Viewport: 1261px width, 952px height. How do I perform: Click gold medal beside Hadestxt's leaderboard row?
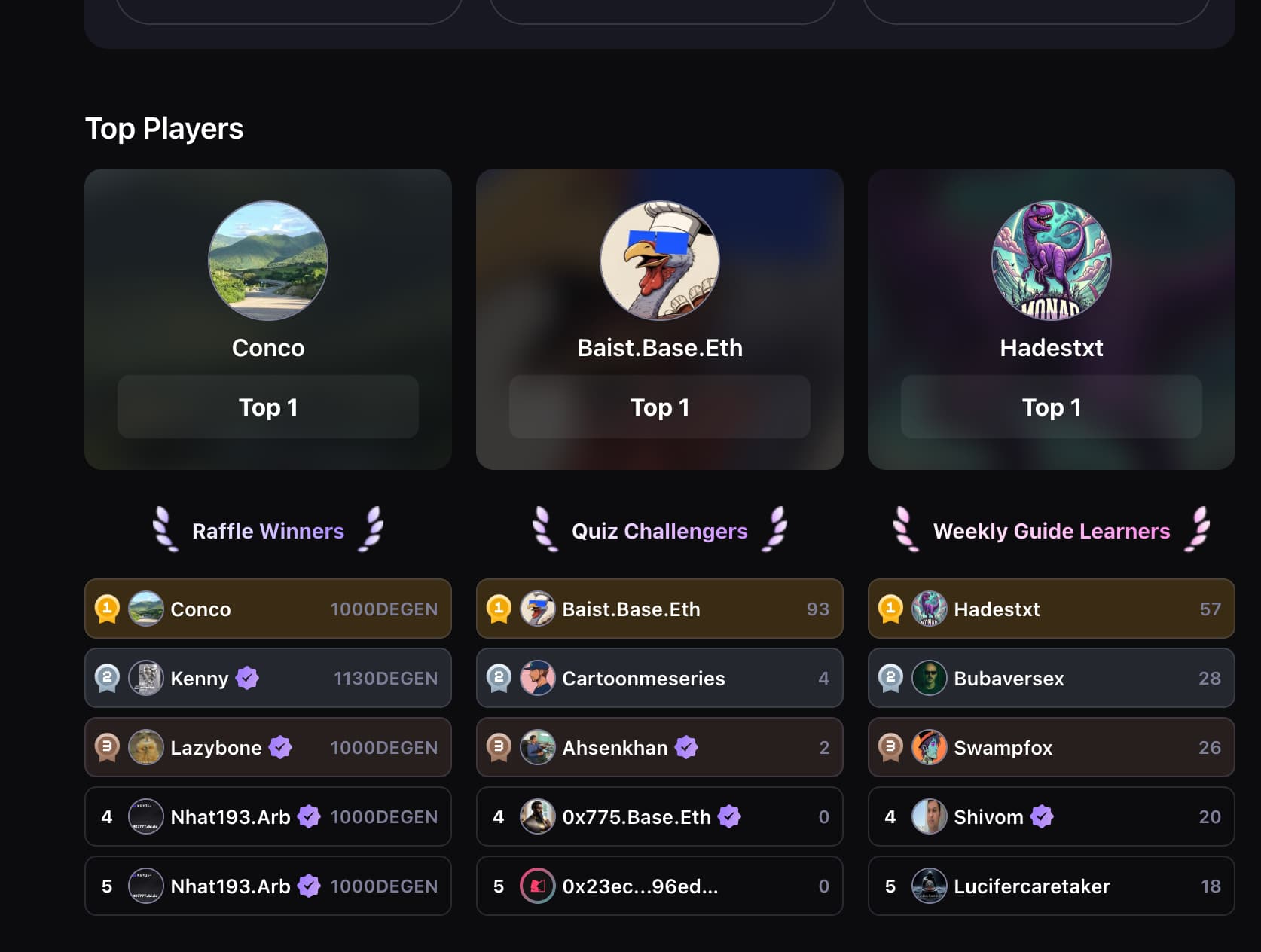click(x=890, y=609)
